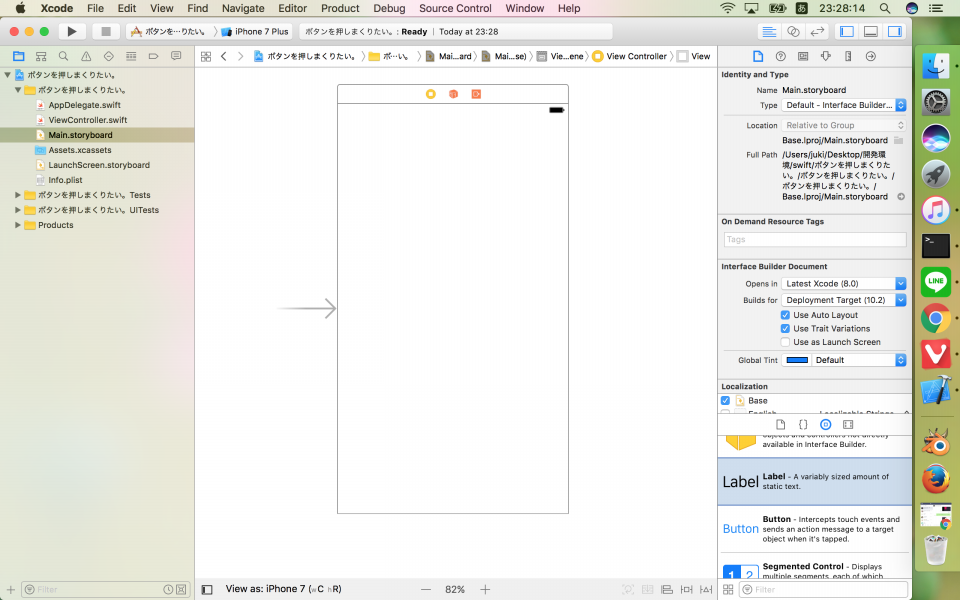The image size is (960, 600).
Task: Open the Test navigator
Action: 108,56
